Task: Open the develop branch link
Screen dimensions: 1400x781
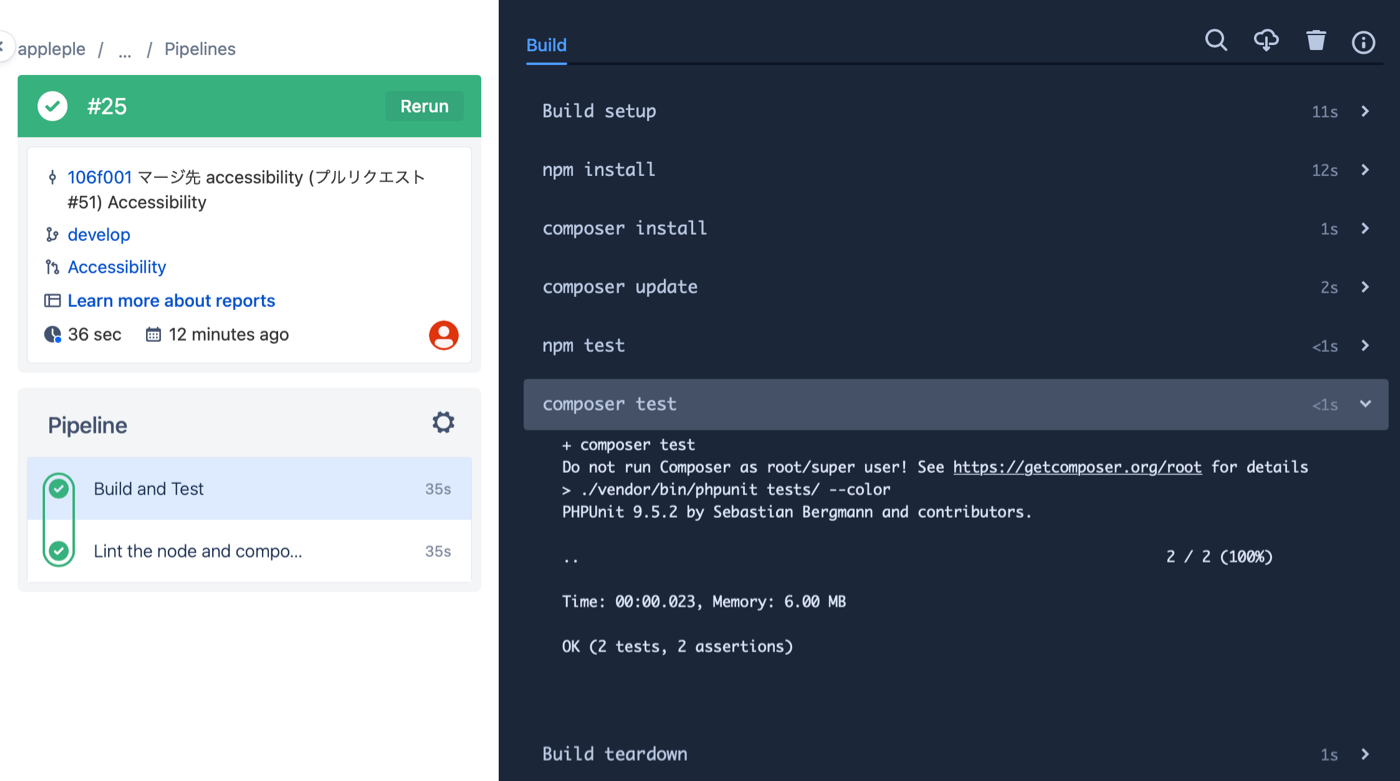Action: click(x=99, y=235)
